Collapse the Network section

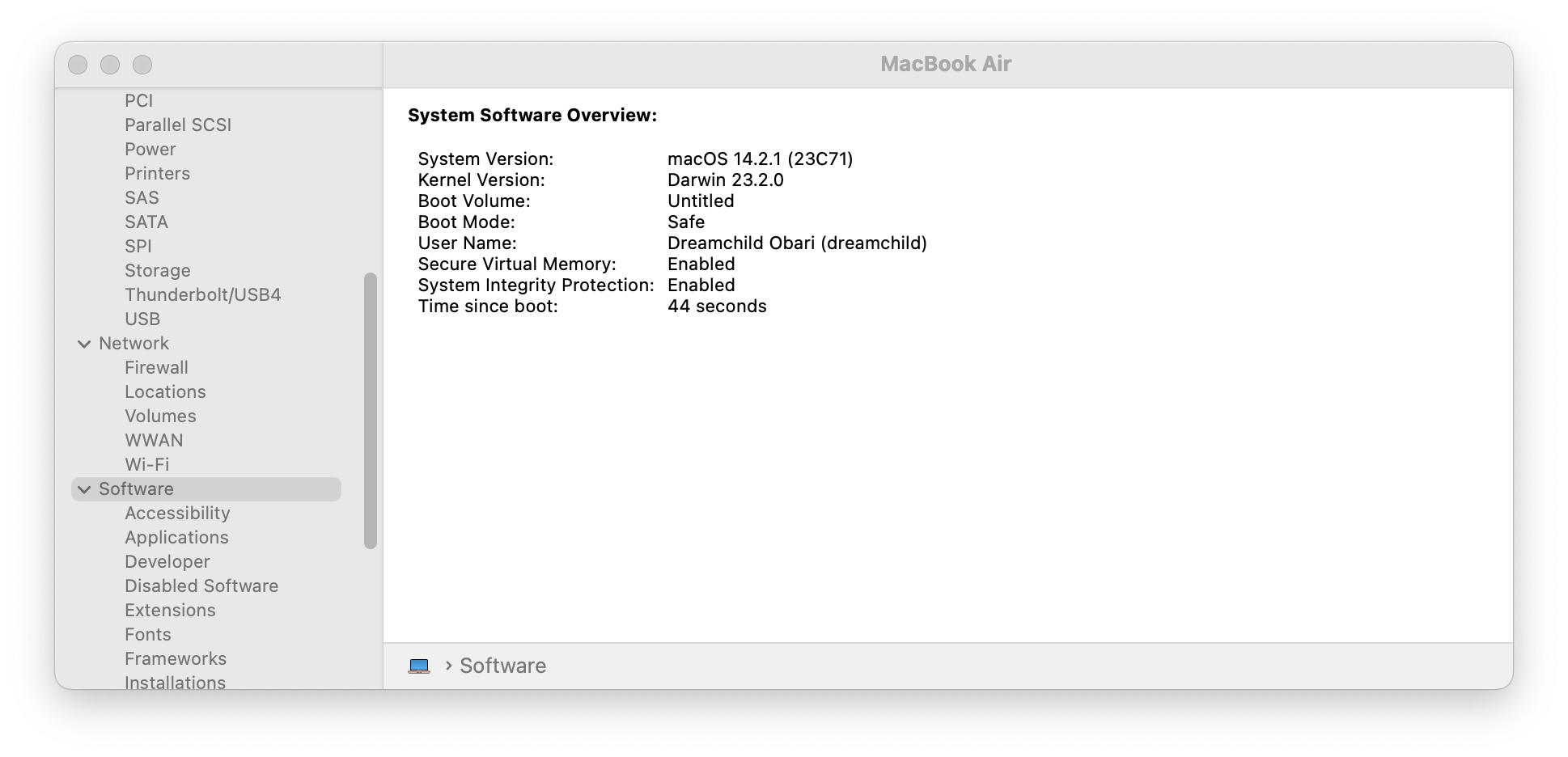[x=83, y=343]
